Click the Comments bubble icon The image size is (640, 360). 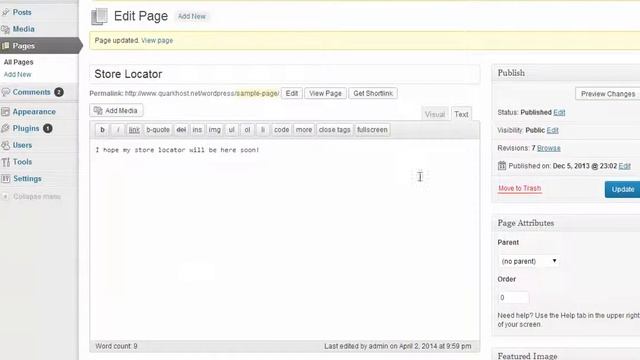[6, 92]
